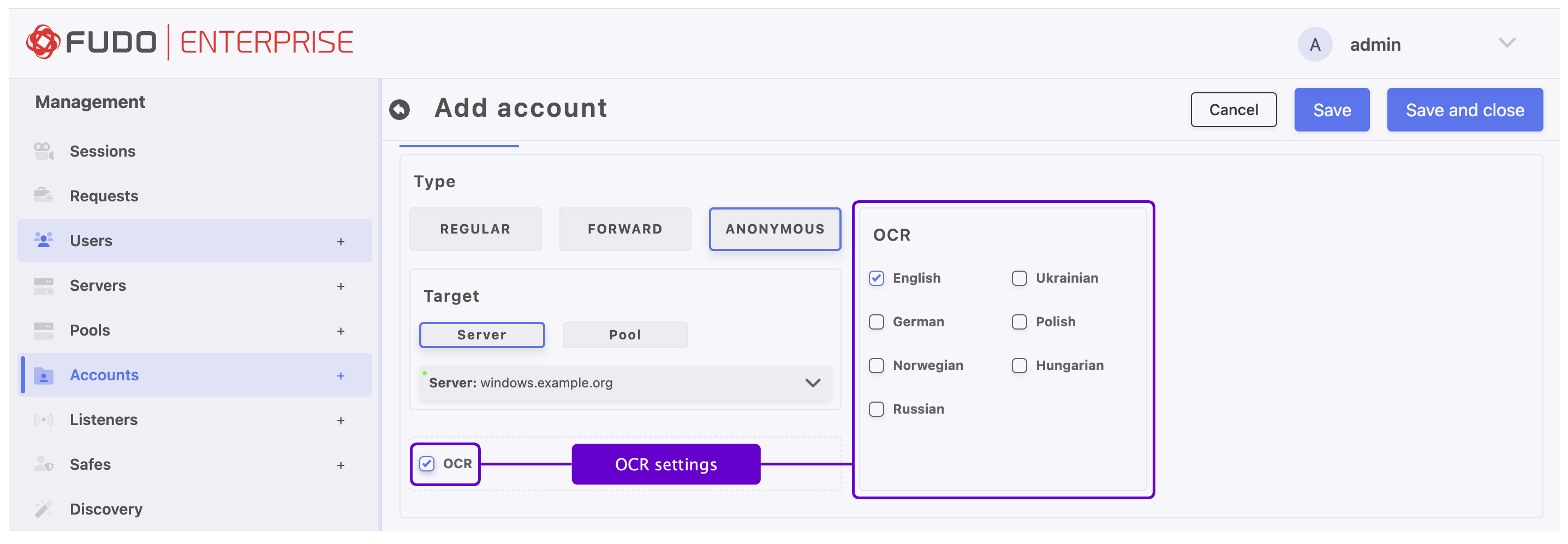Expand the Server windows.example.org dropdown

[625, 382]
